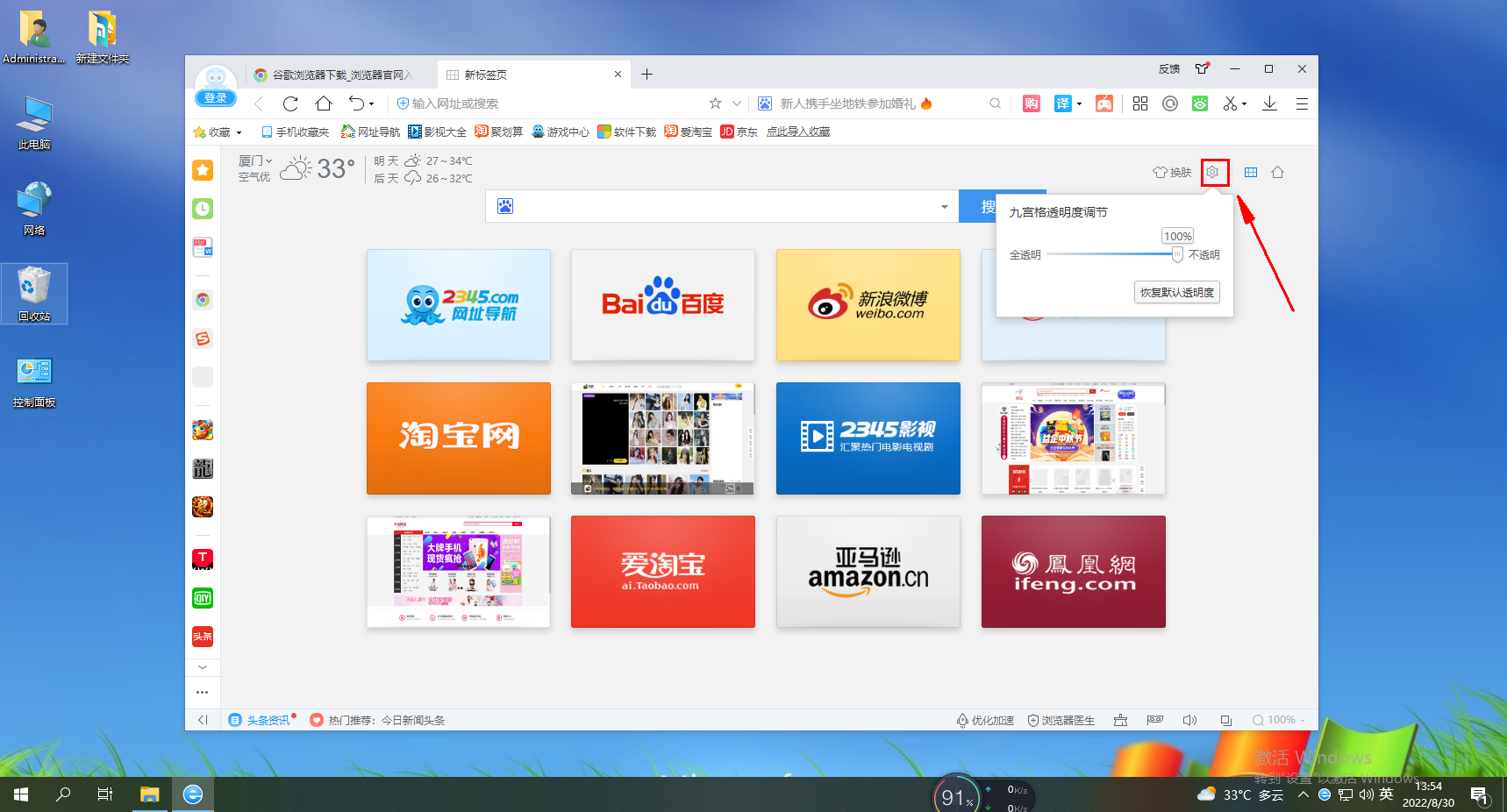
Task: Open the screenshot tool dropdown arrow
Action: [x=1244, y=104]
